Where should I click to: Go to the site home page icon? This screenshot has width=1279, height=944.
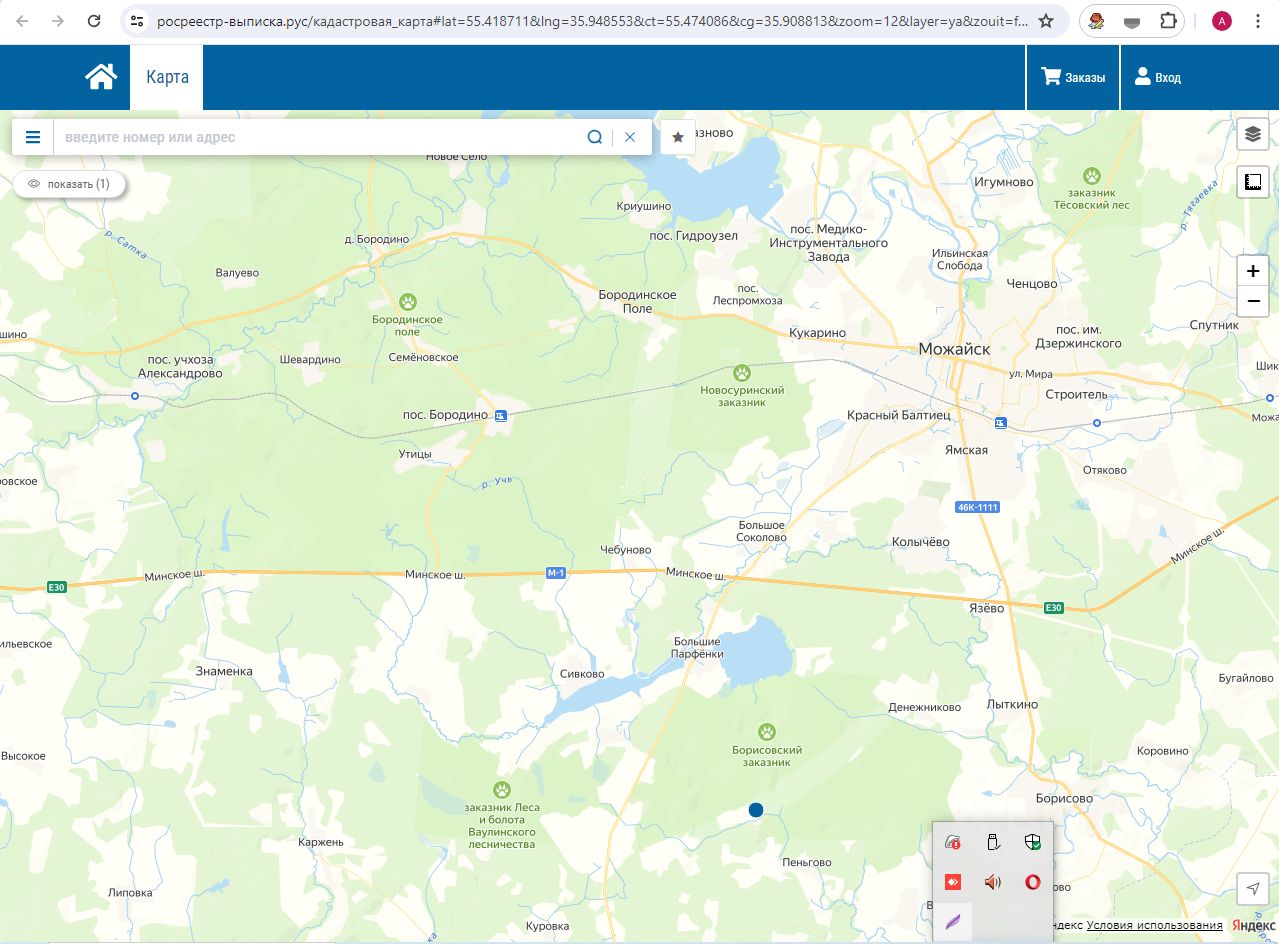101,77
